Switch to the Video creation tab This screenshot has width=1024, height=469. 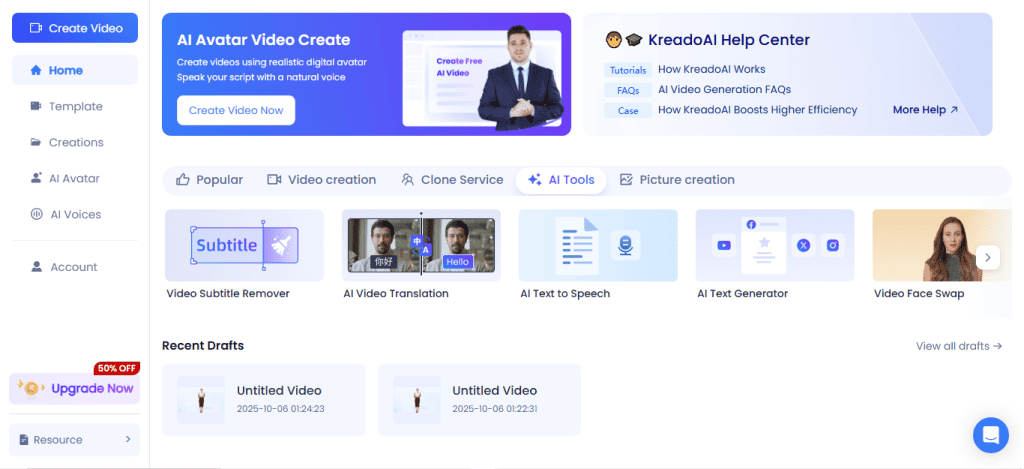[x=322, y=180]
